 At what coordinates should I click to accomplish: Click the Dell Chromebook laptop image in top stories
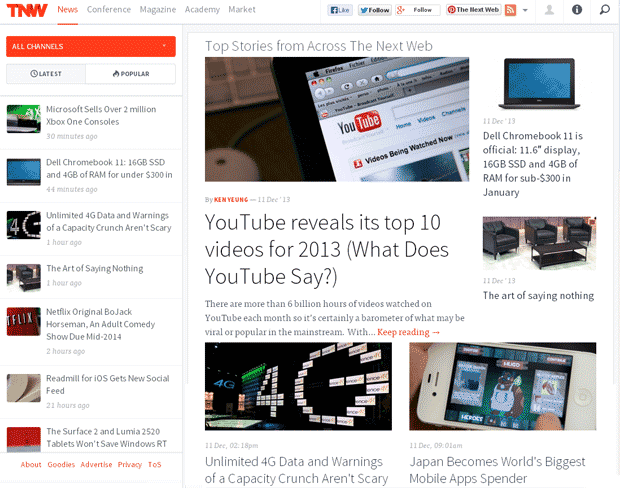pos(539,84)
